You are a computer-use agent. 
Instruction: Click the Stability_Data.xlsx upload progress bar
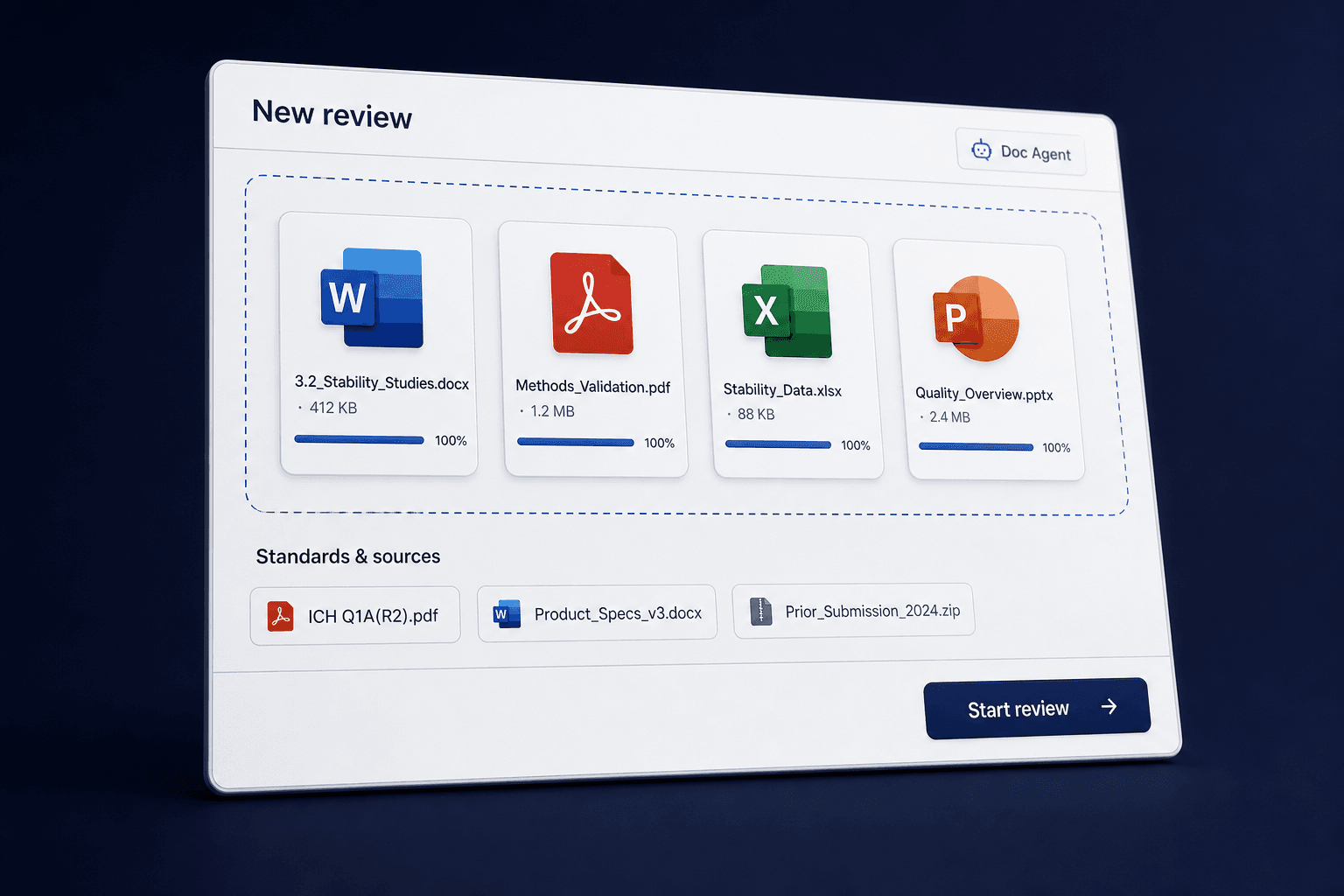778,444
